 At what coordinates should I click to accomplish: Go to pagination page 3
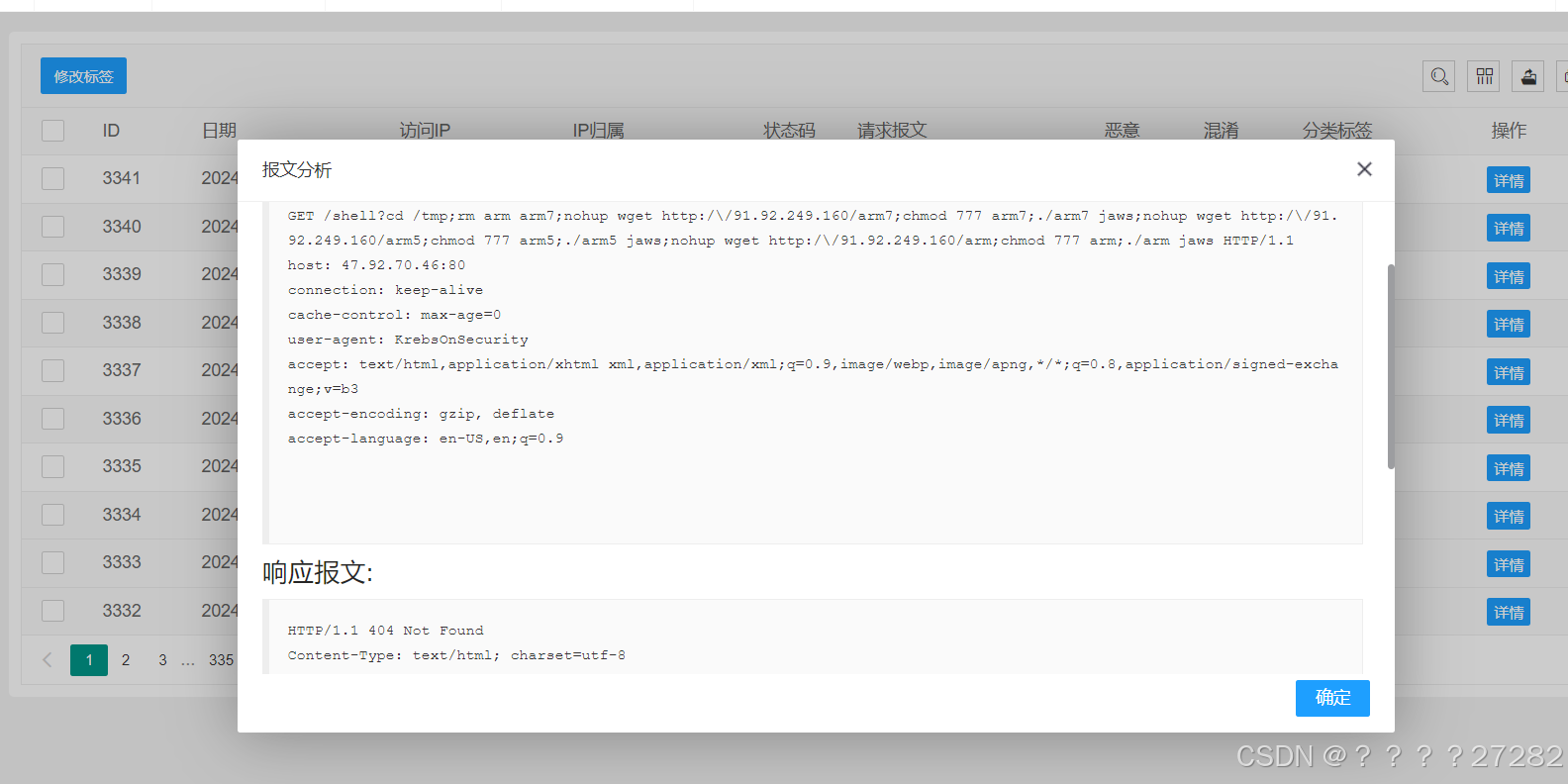click(162, 660)
